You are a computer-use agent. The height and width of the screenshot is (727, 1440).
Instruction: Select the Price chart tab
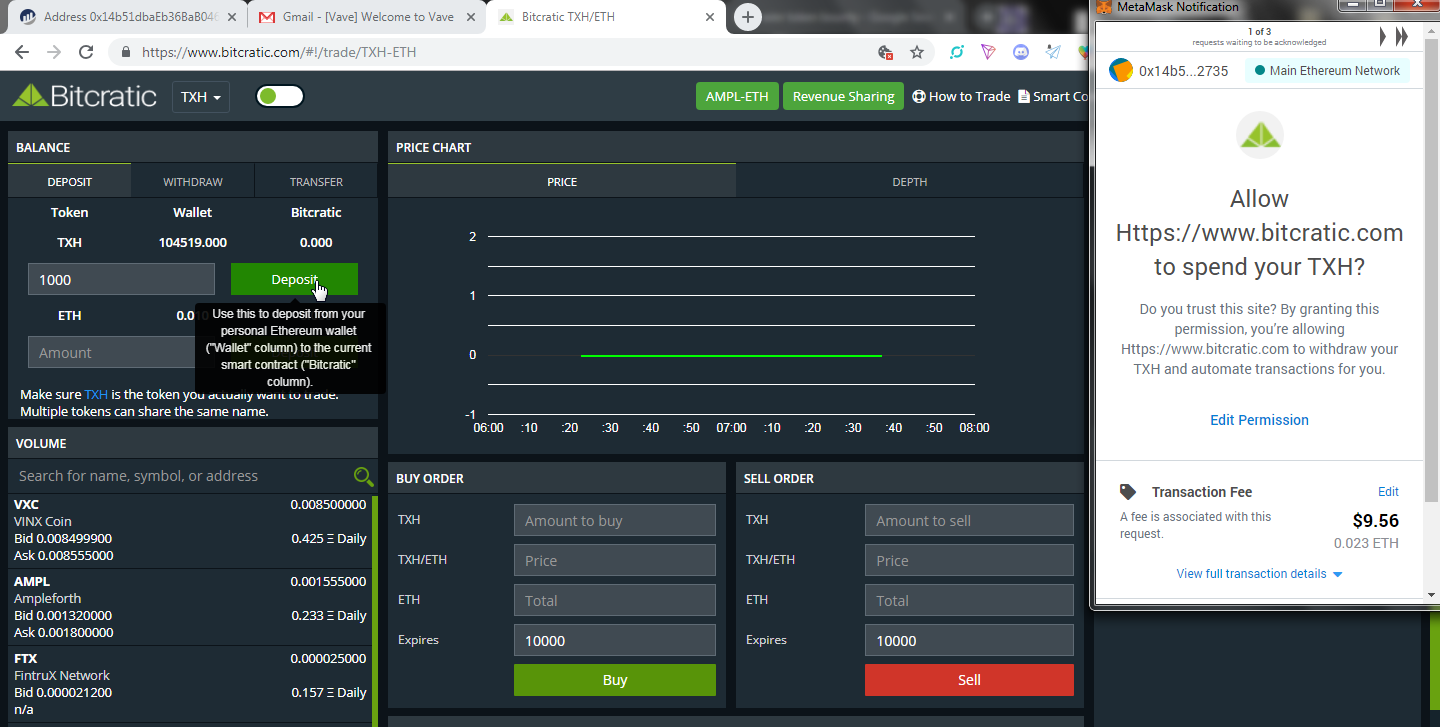562,181
